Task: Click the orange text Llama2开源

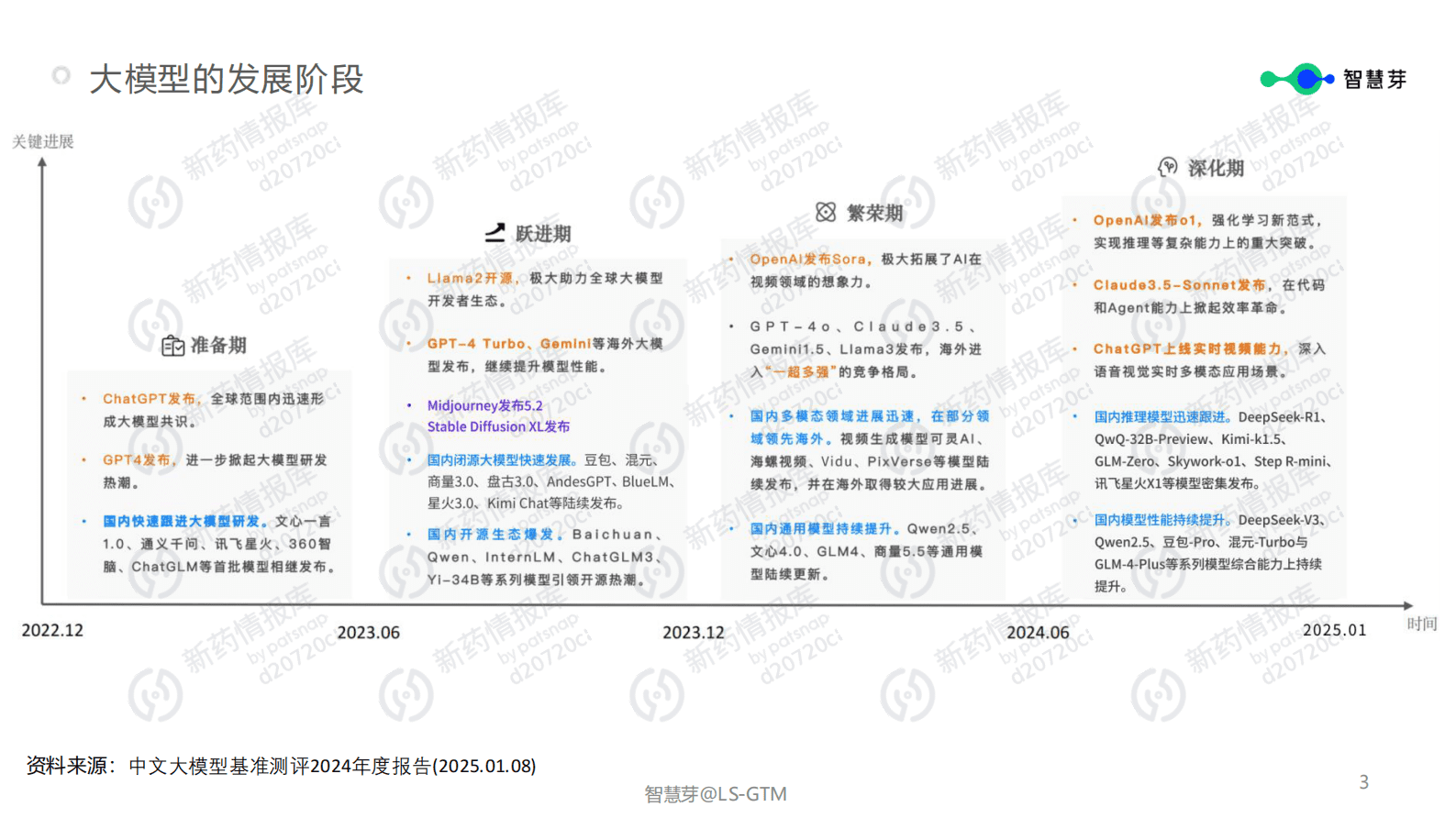Action: tap(471, 278)
